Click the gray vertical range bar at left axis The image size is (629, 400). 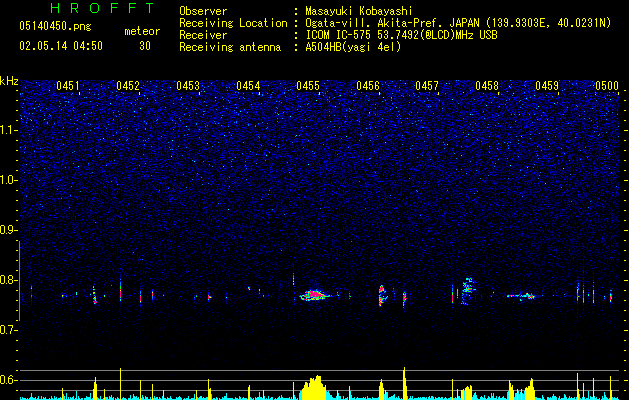click(19, 281)
